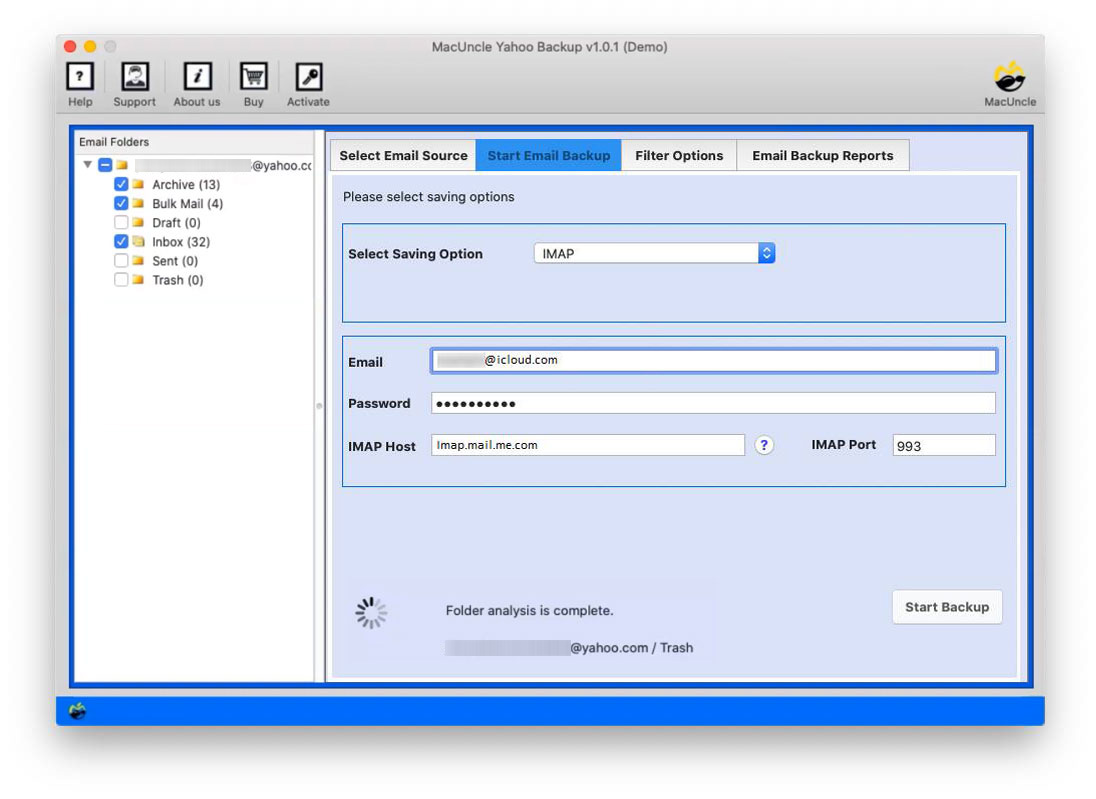Click the Buy cart icon

pyautogui.click(x=253, y=77)
